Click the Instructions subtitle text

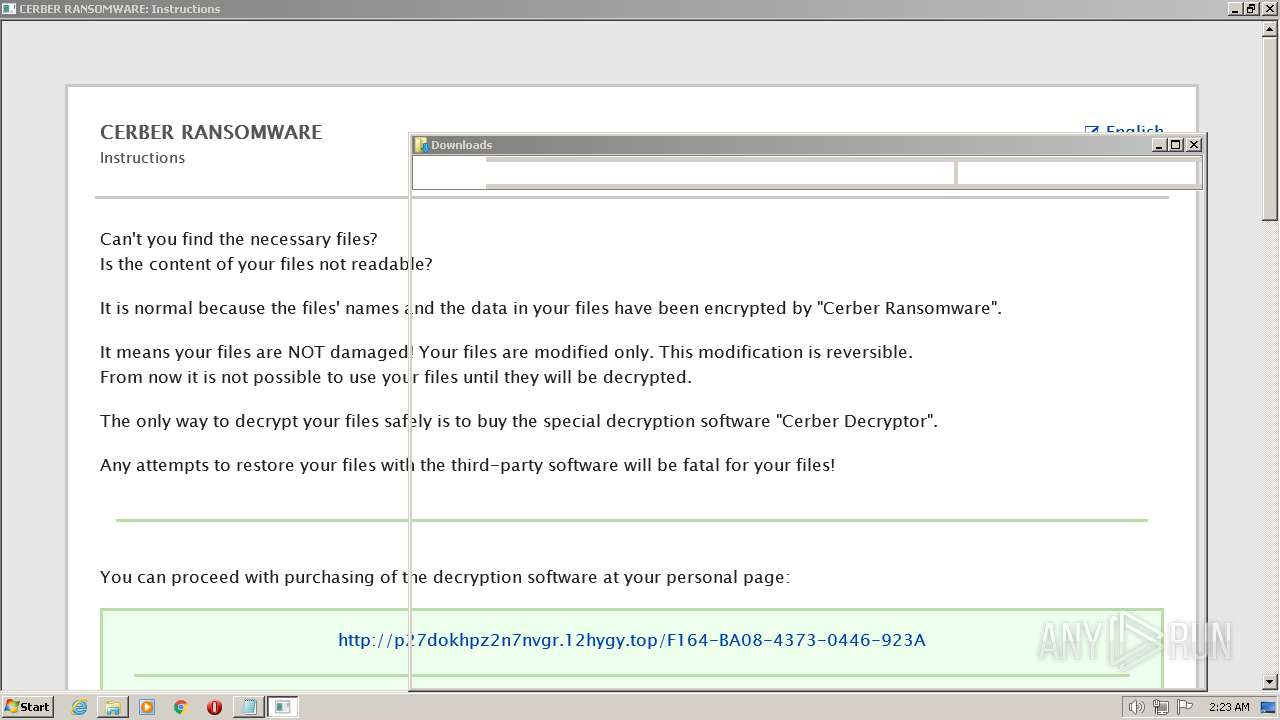pos(142,158)
